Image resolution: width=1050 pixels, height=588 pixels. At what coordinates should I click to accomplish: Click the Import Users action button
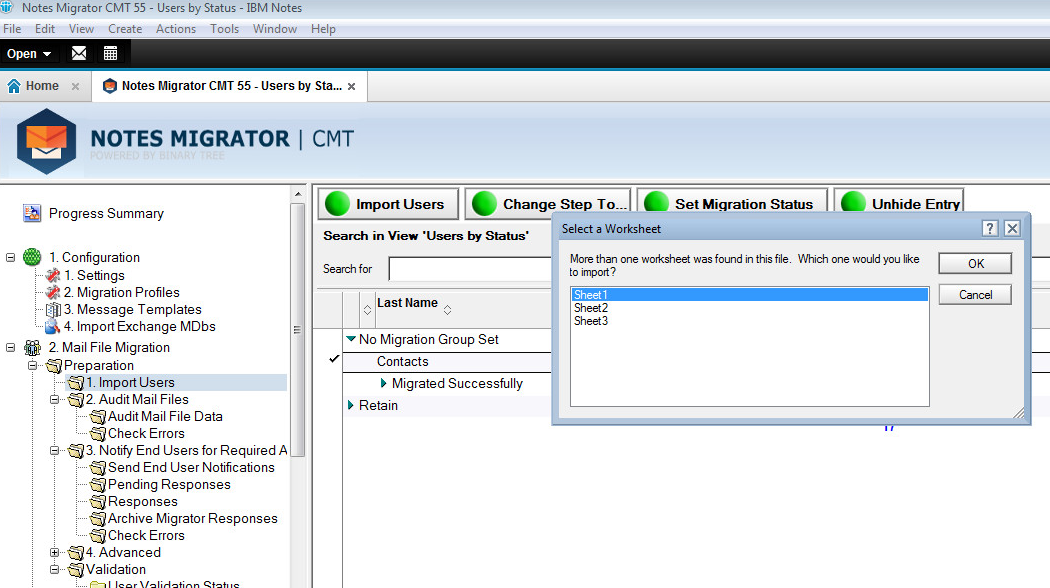[x=388, y=204]
